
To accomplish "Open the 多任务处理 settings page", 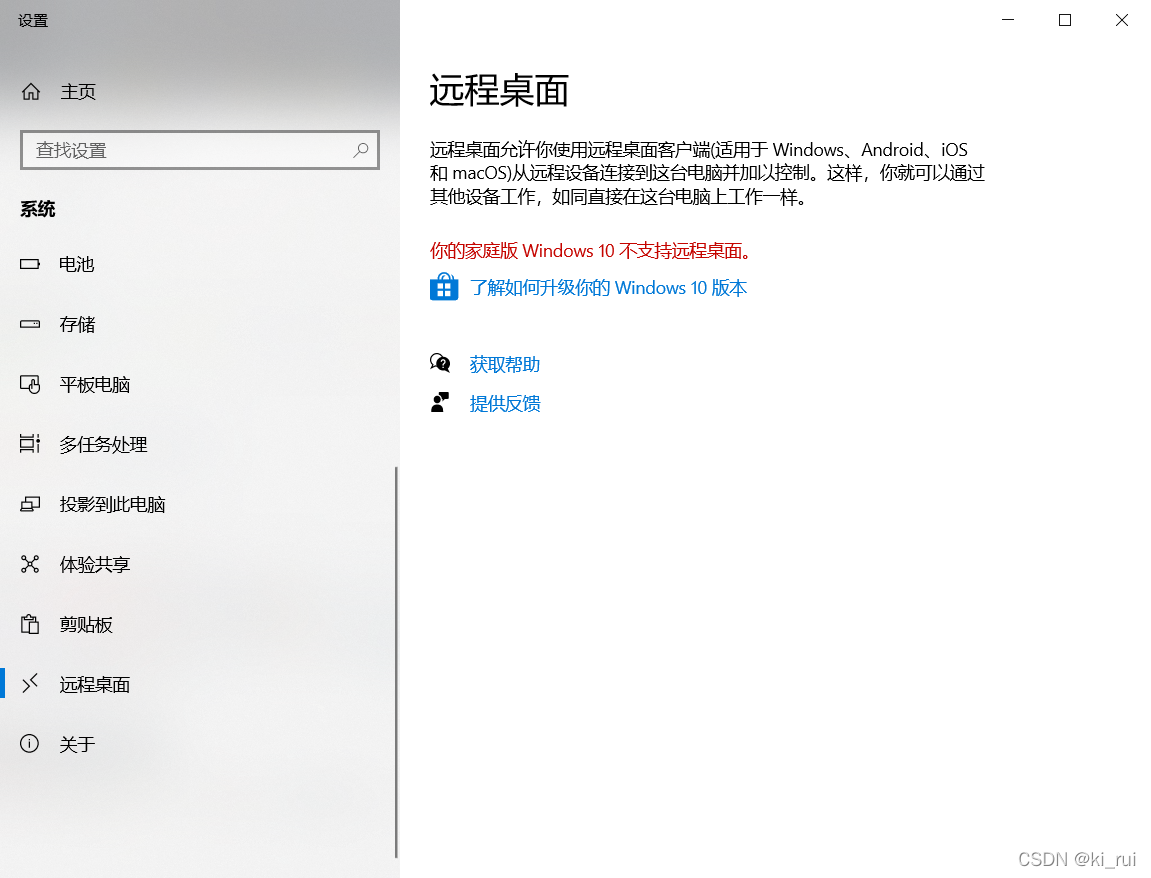I will click(104, 445).
